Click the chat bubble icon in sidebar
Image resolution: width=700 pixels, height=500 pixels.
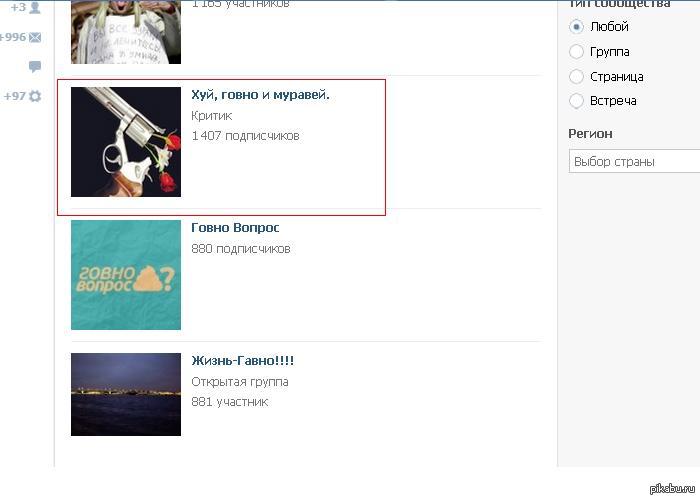point(35,67)
